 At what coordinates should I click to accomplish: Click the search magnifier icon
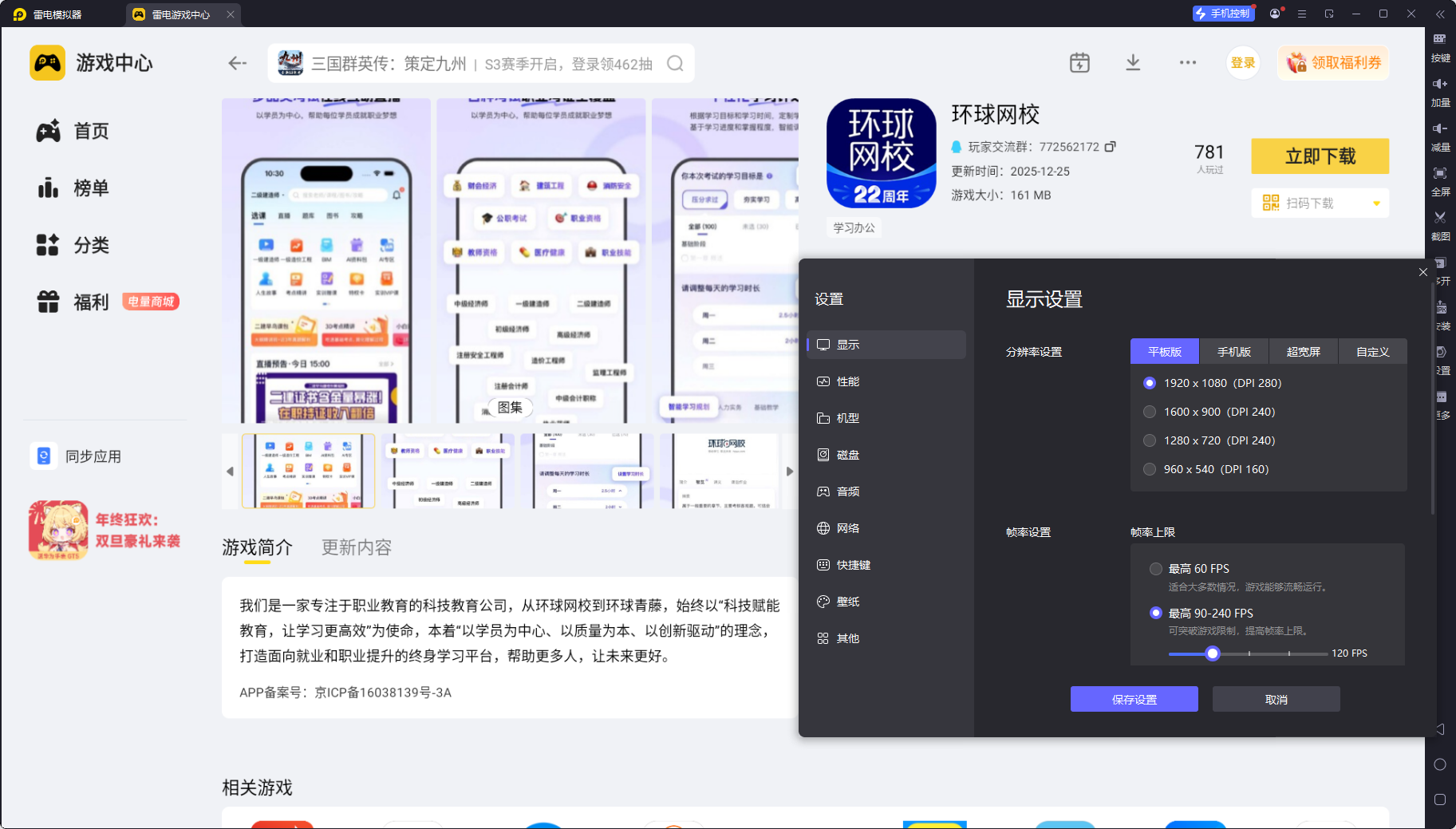pyautogui.click(x=675, y=64)
